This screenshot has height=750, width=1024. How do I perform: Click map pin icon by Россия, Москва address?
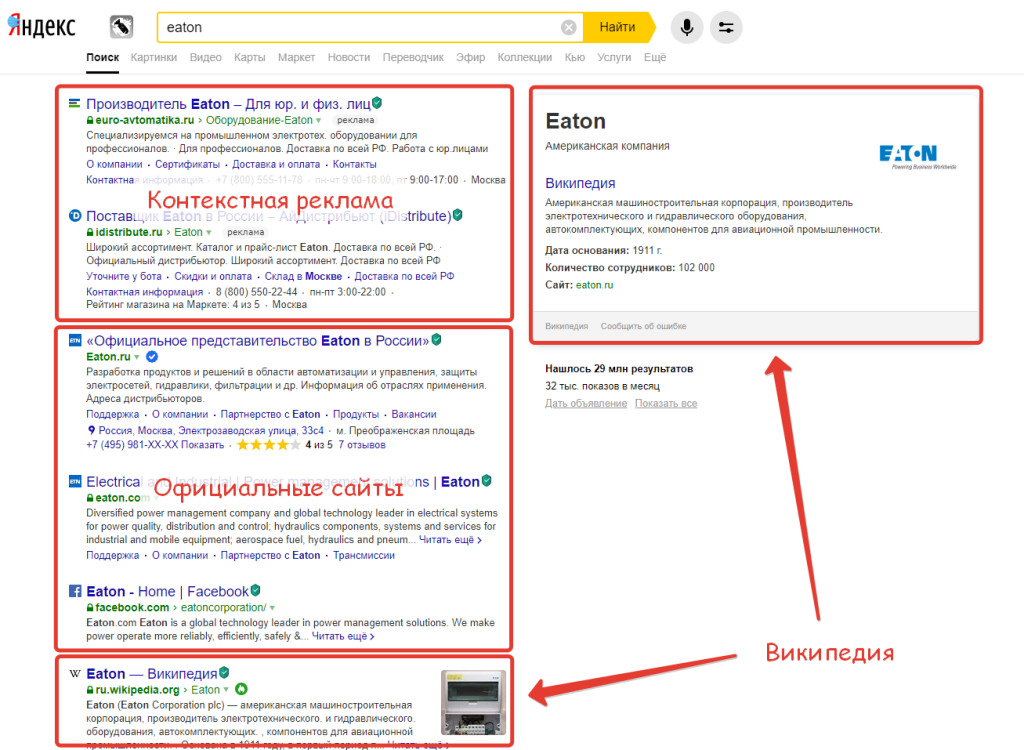tap(91, 431)
